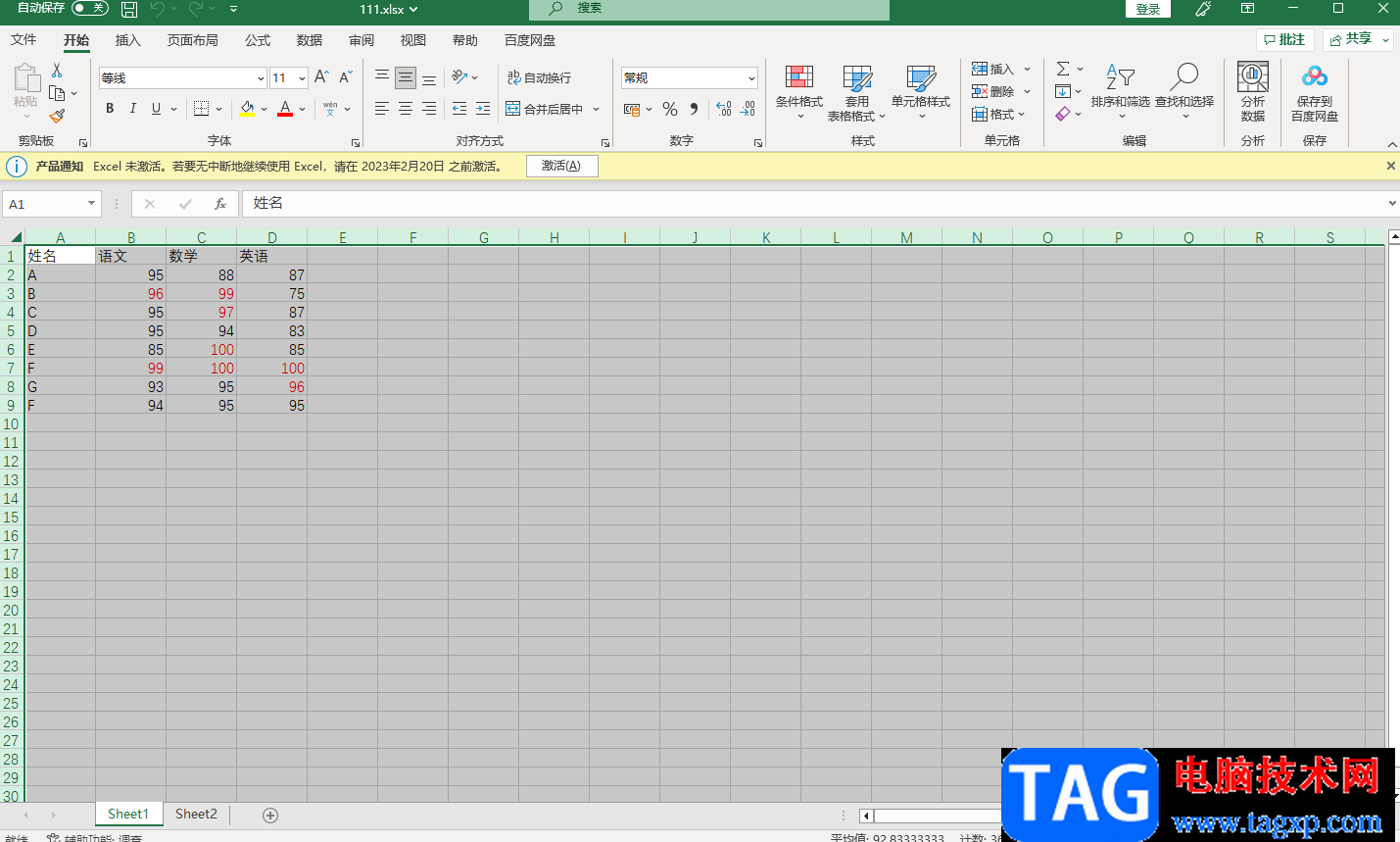The image size is (1400, 842).
Task: Click the fx insert function icon
Action: click(x=220, y=204)
